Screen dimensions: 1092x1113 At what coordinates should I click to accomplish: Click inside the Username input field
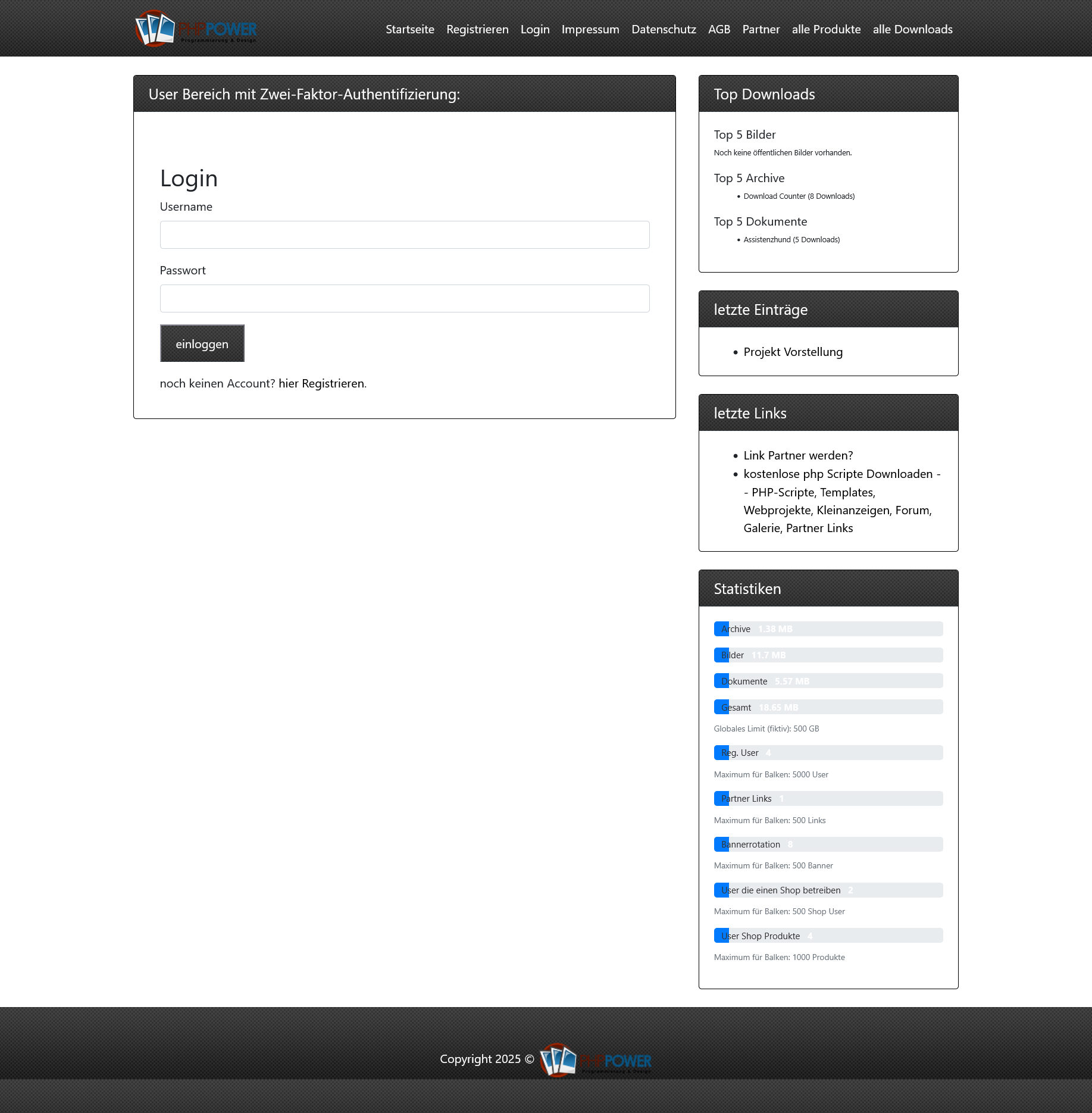[404, 235]
